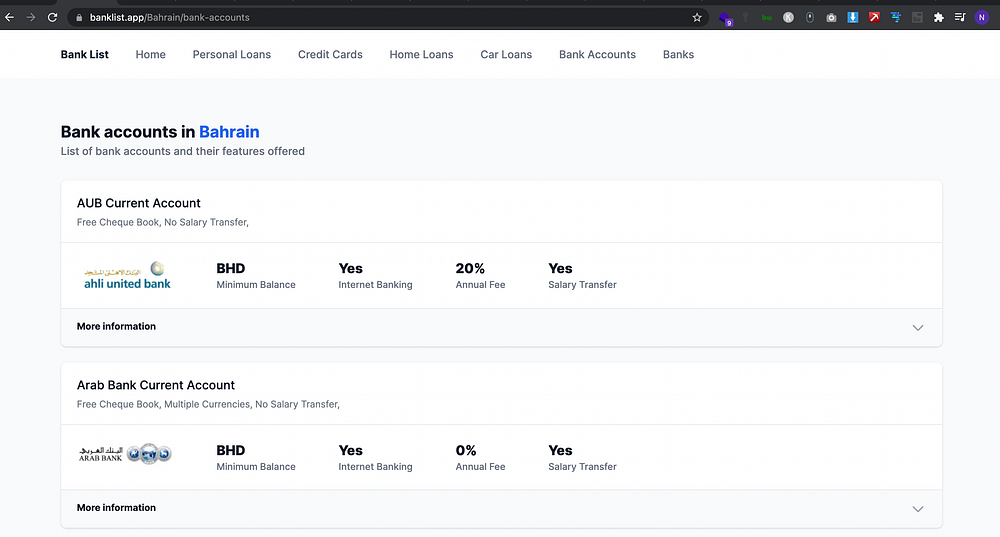The image size is (1000, 537).
Task: Click the Ahli United Bank logo
Action: coord(127,275)
